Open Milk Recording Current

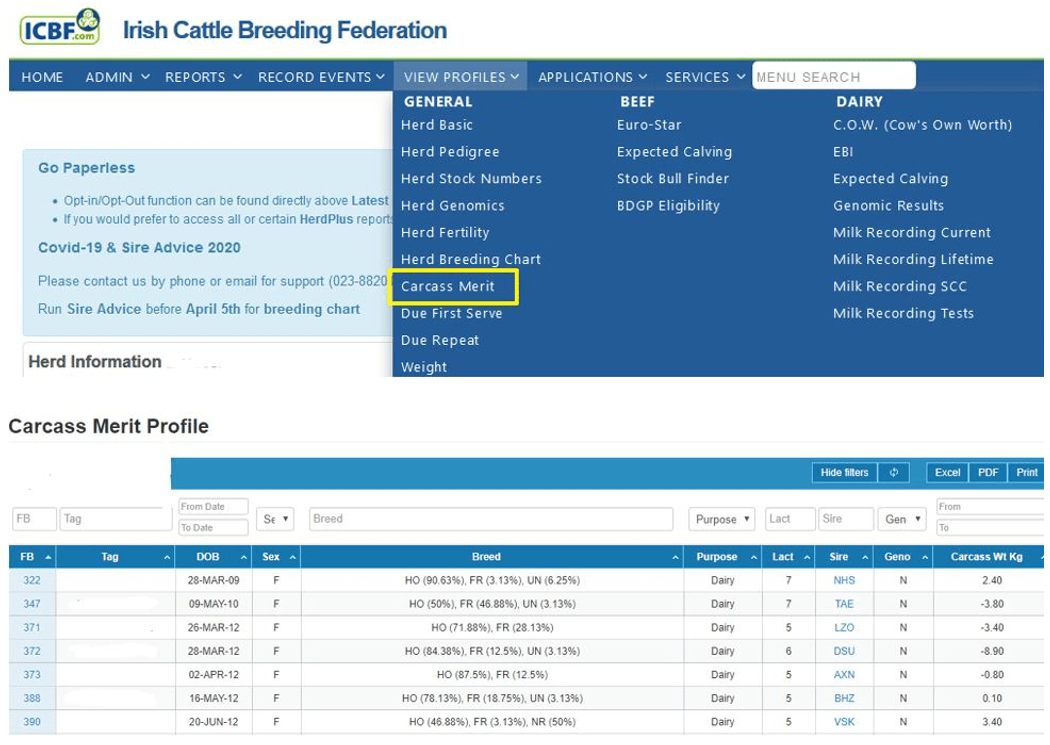(x=912, y=232)
